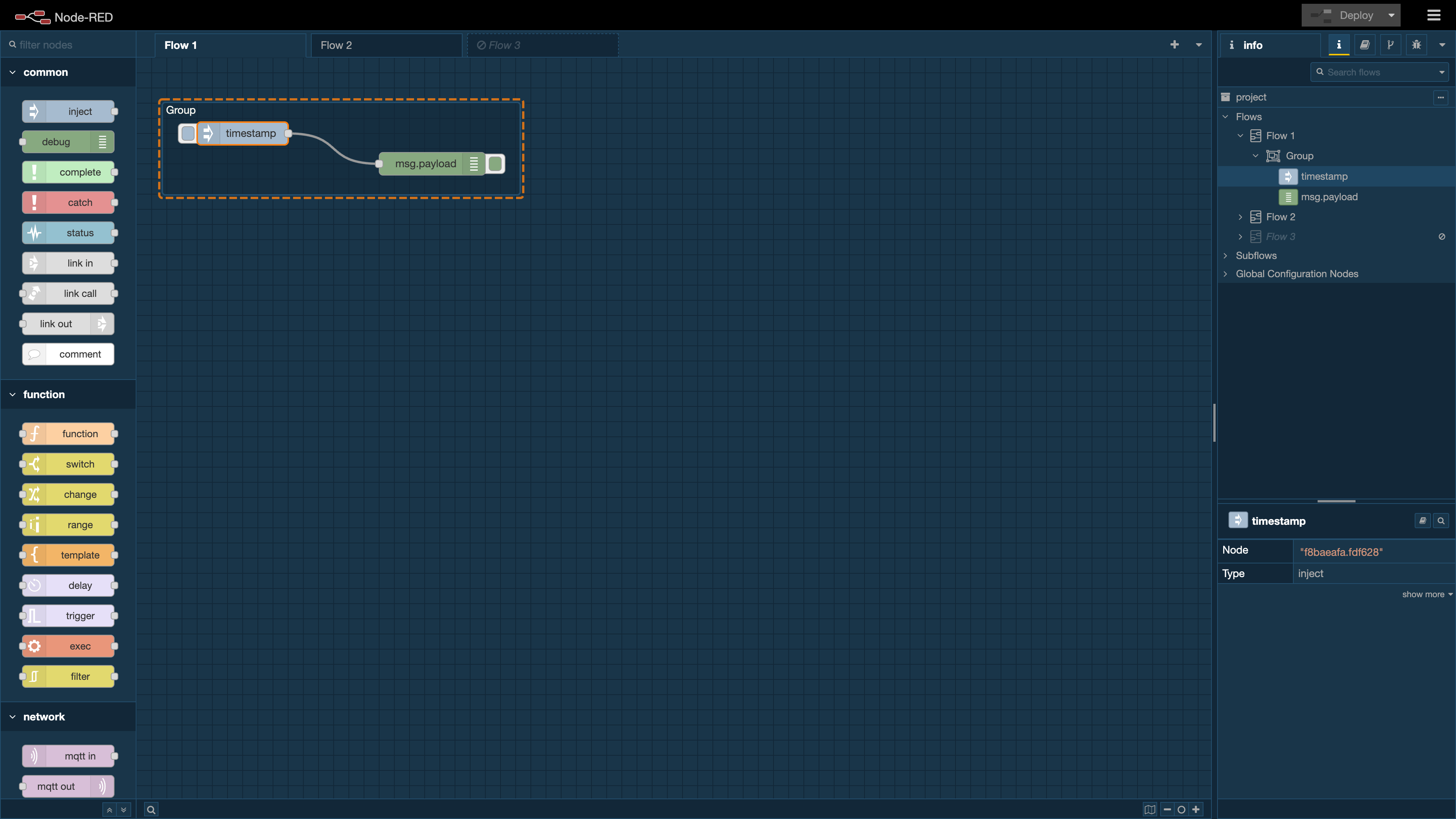Open the help book sidebar tab
Viewport: 1456px width, 819px height.
point(1365,45)
